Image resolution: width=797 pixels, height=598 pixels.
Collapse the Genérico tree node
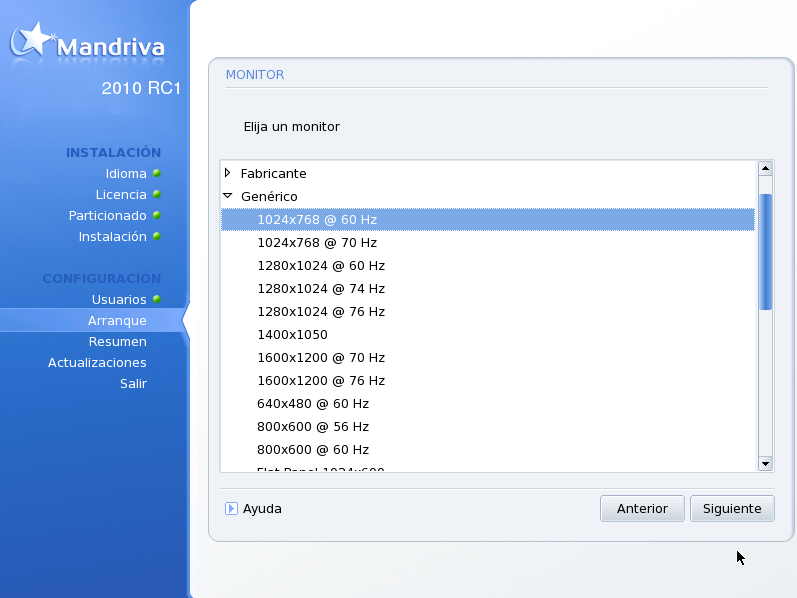(x=228, y=196)
